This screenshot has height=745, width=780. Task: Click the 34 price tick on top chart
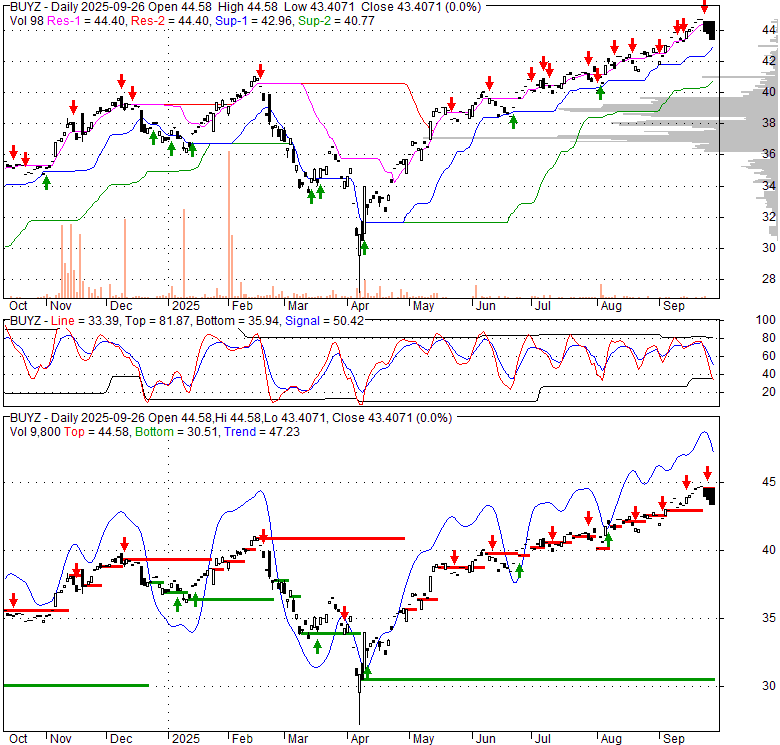[769, 186]
